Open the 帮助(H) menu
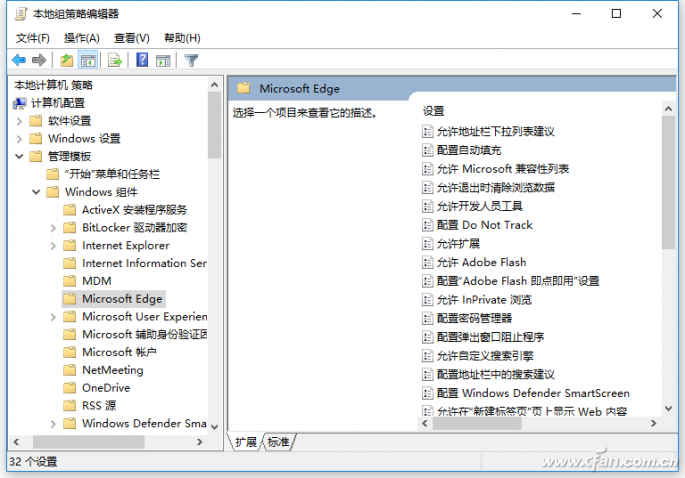Screen dimensions: 685x478 182,38
